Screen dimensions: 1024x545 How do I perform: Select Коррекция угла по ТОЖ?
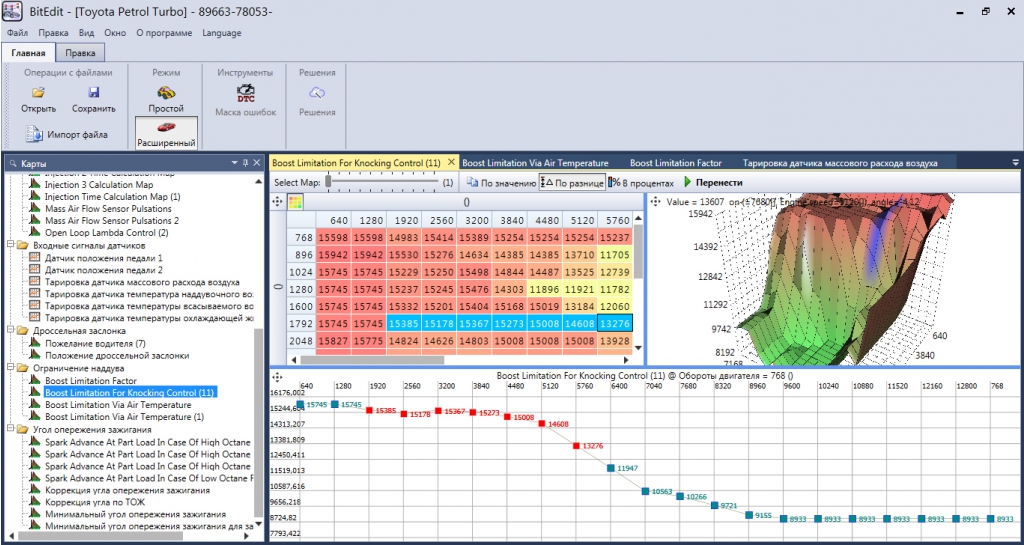[95, 502]
